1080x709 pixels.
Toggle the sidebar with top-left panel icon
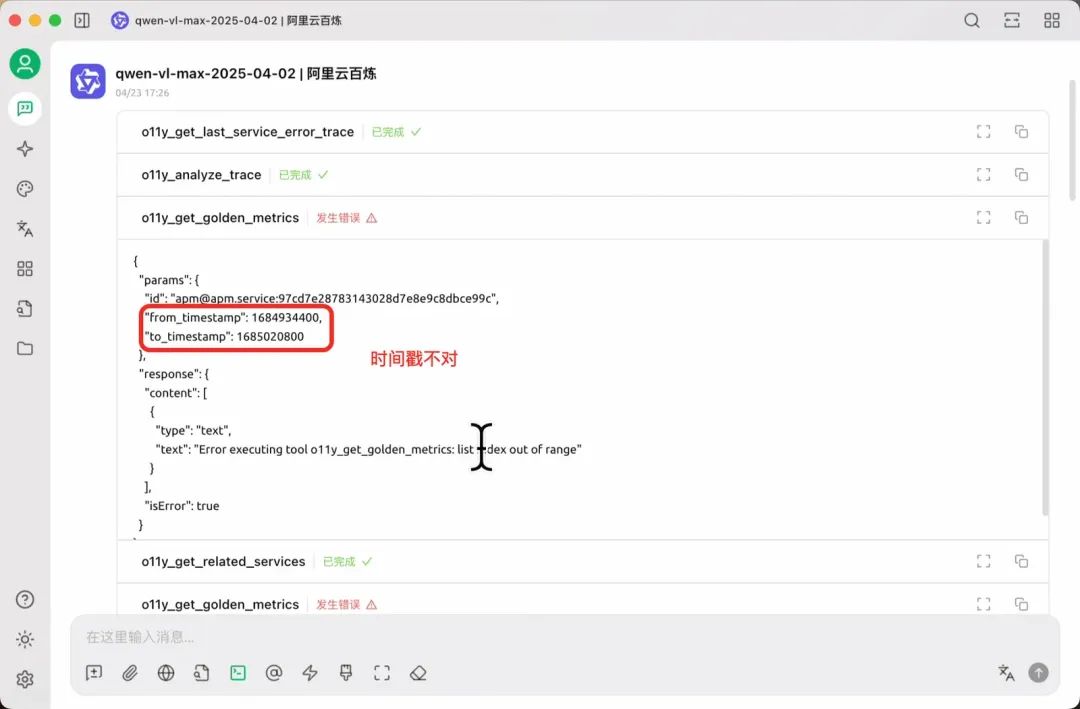81,19
